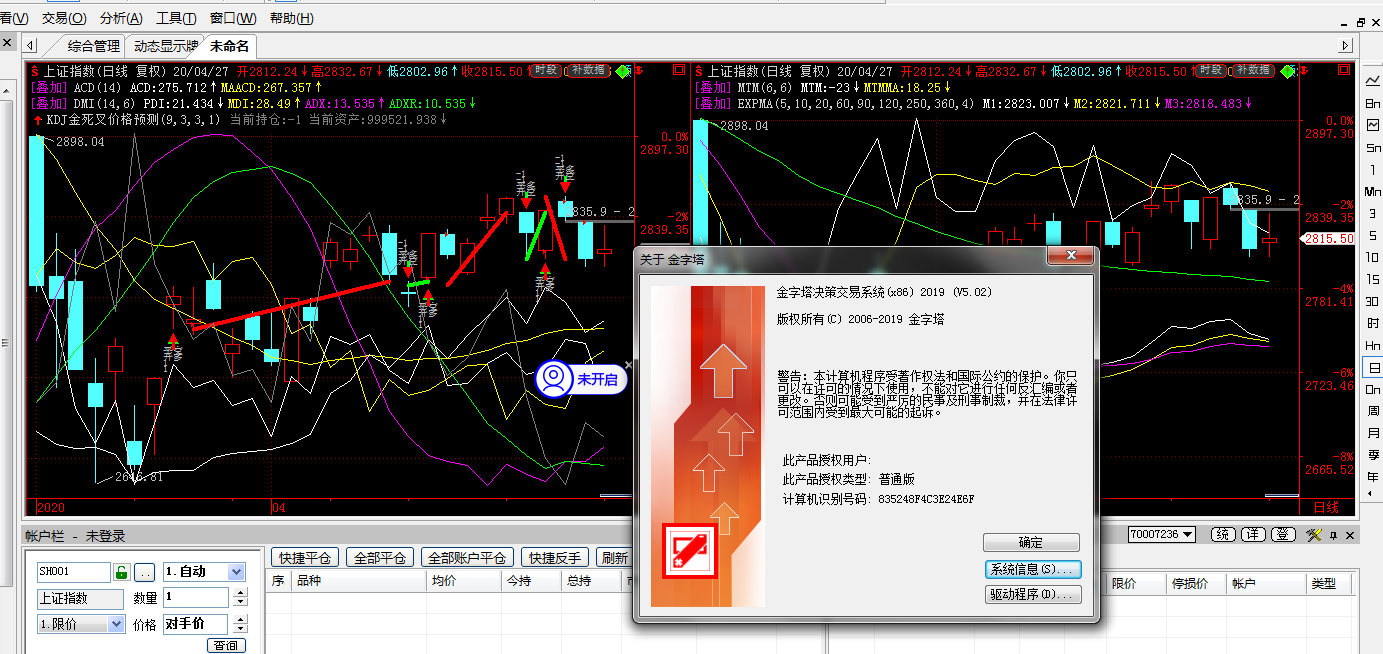
Task: Pin the account bar panel
Action: pos(1333,535)
